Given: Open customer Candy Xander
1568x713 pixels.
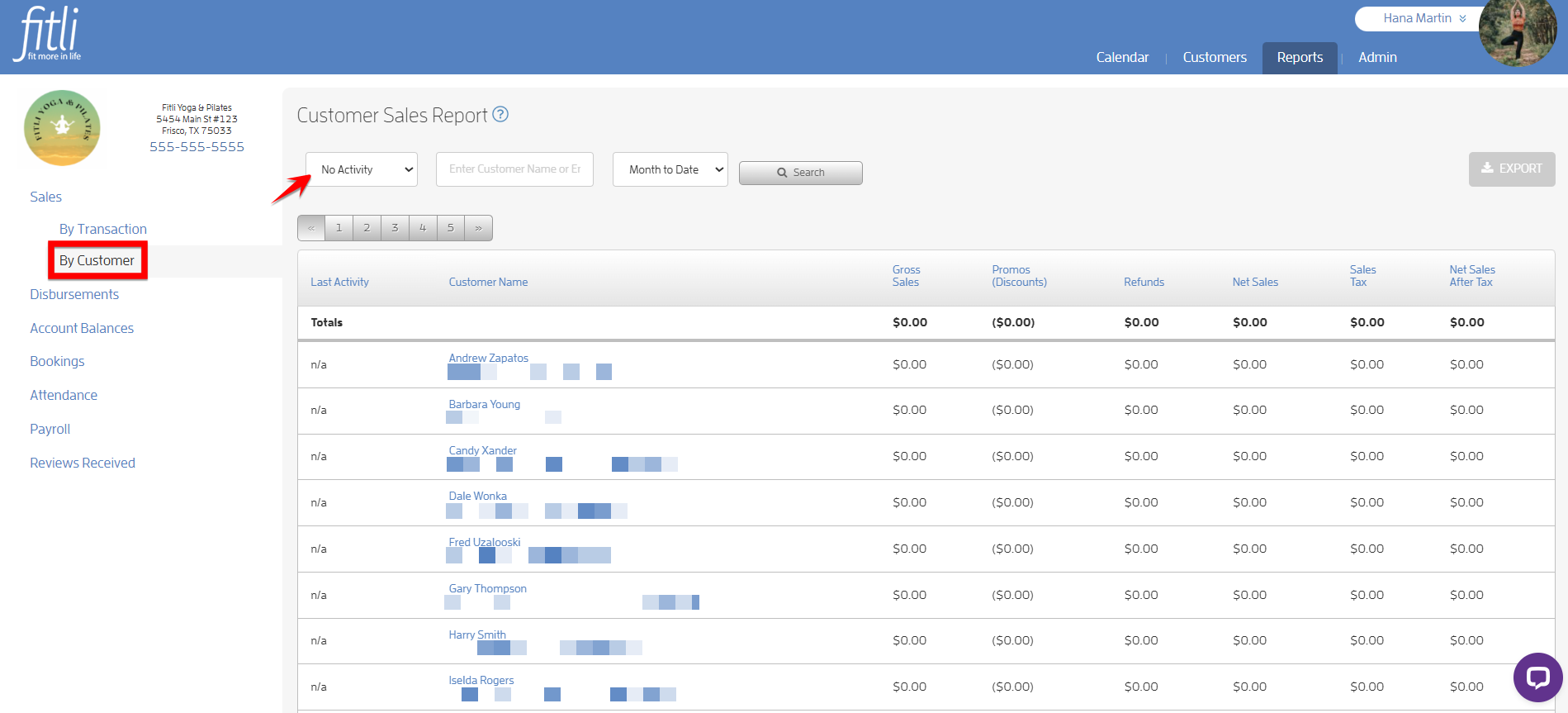Looking at the screenshot, I should tap(482, 450).
